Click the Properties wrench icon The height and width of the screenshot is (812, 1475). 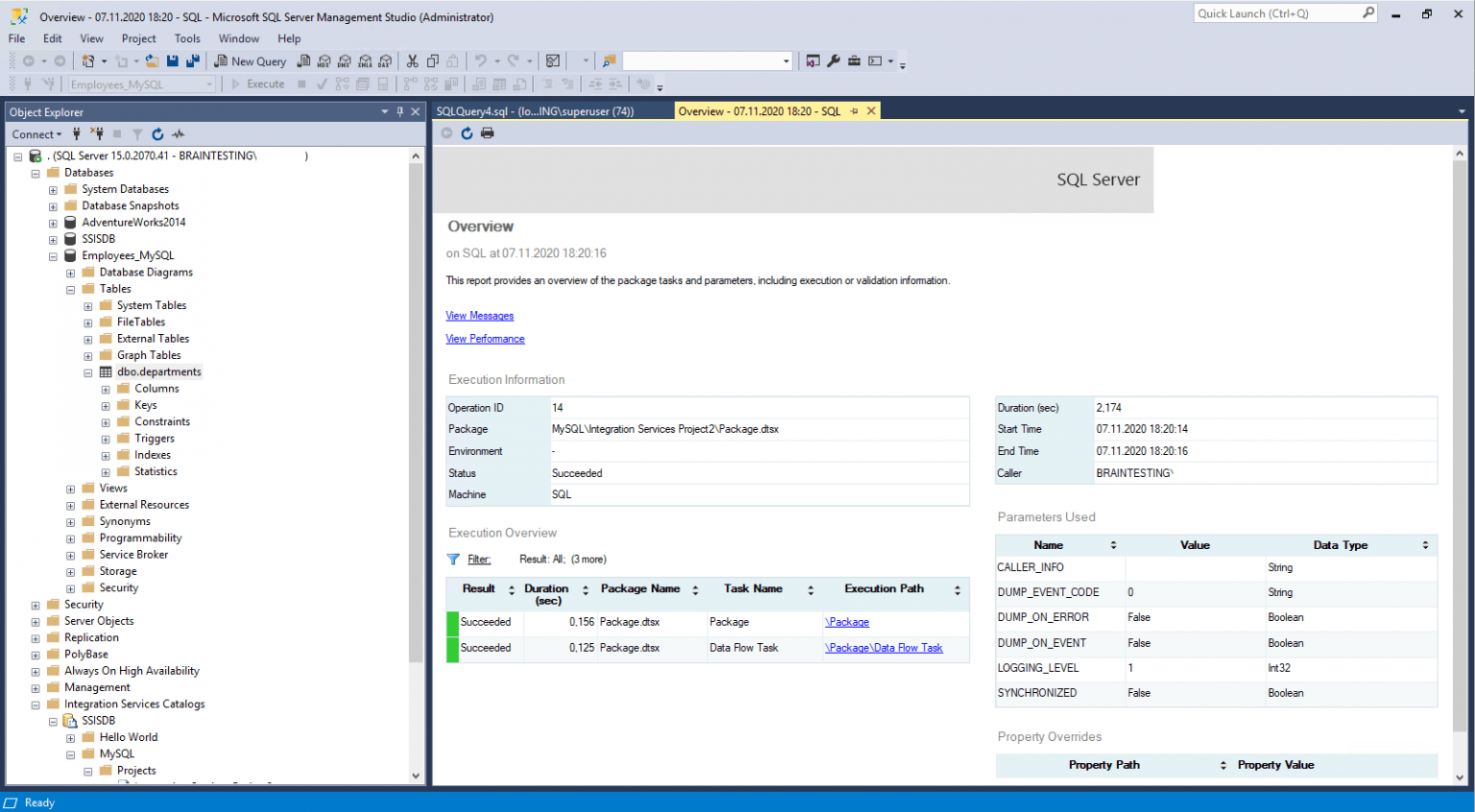coord(834,61)
